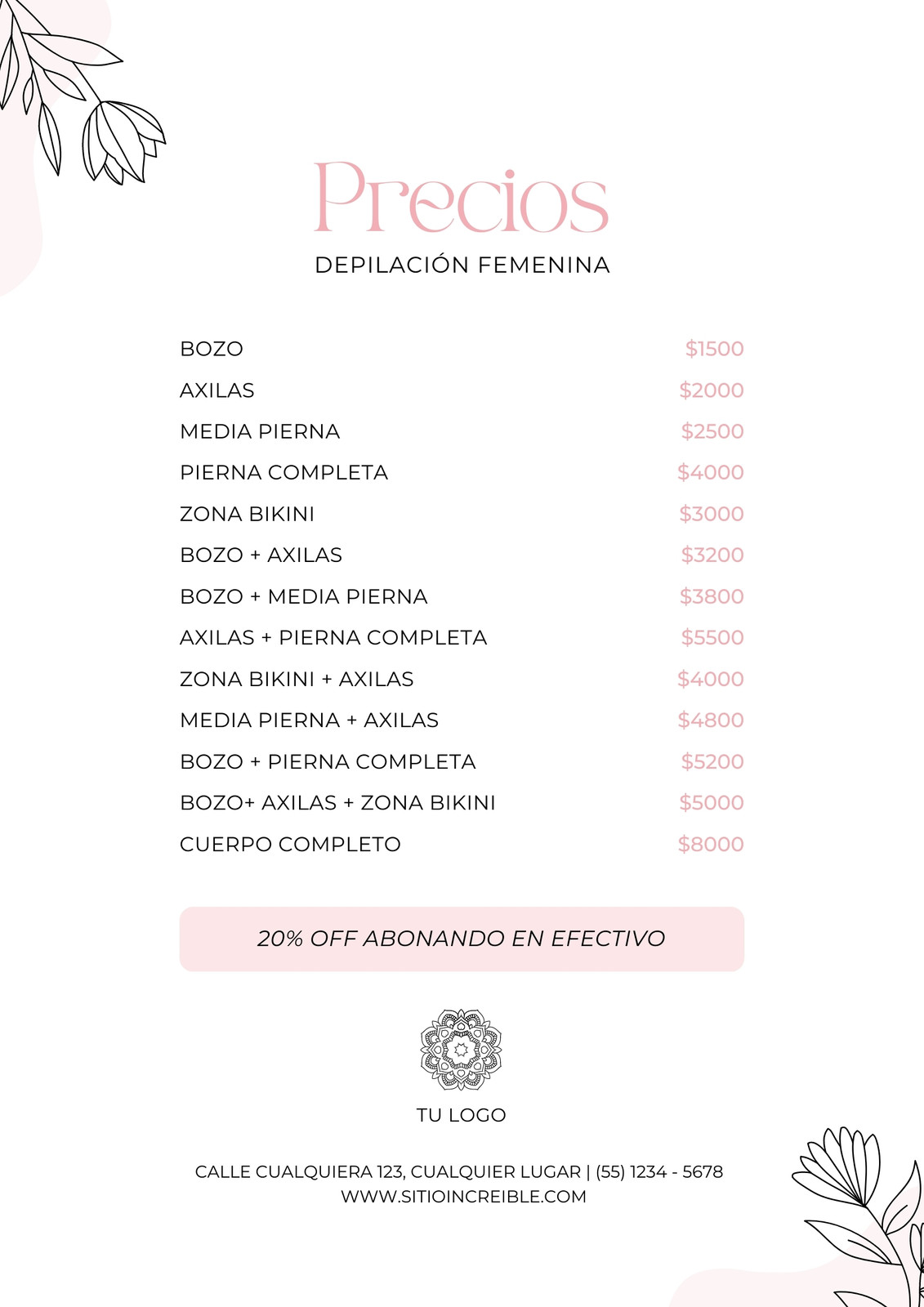Click PIERNA COMPLETA service label
This screenshot has height=1307, width=924.
[283, 472]
